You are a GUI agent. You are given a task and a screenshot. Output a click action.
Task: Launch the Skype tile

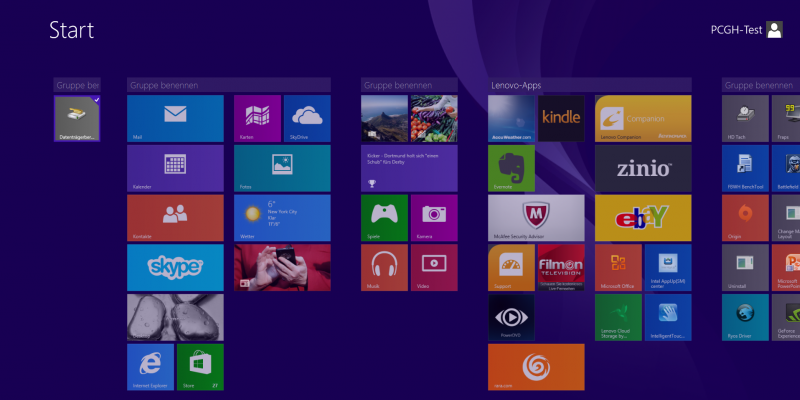176,267
